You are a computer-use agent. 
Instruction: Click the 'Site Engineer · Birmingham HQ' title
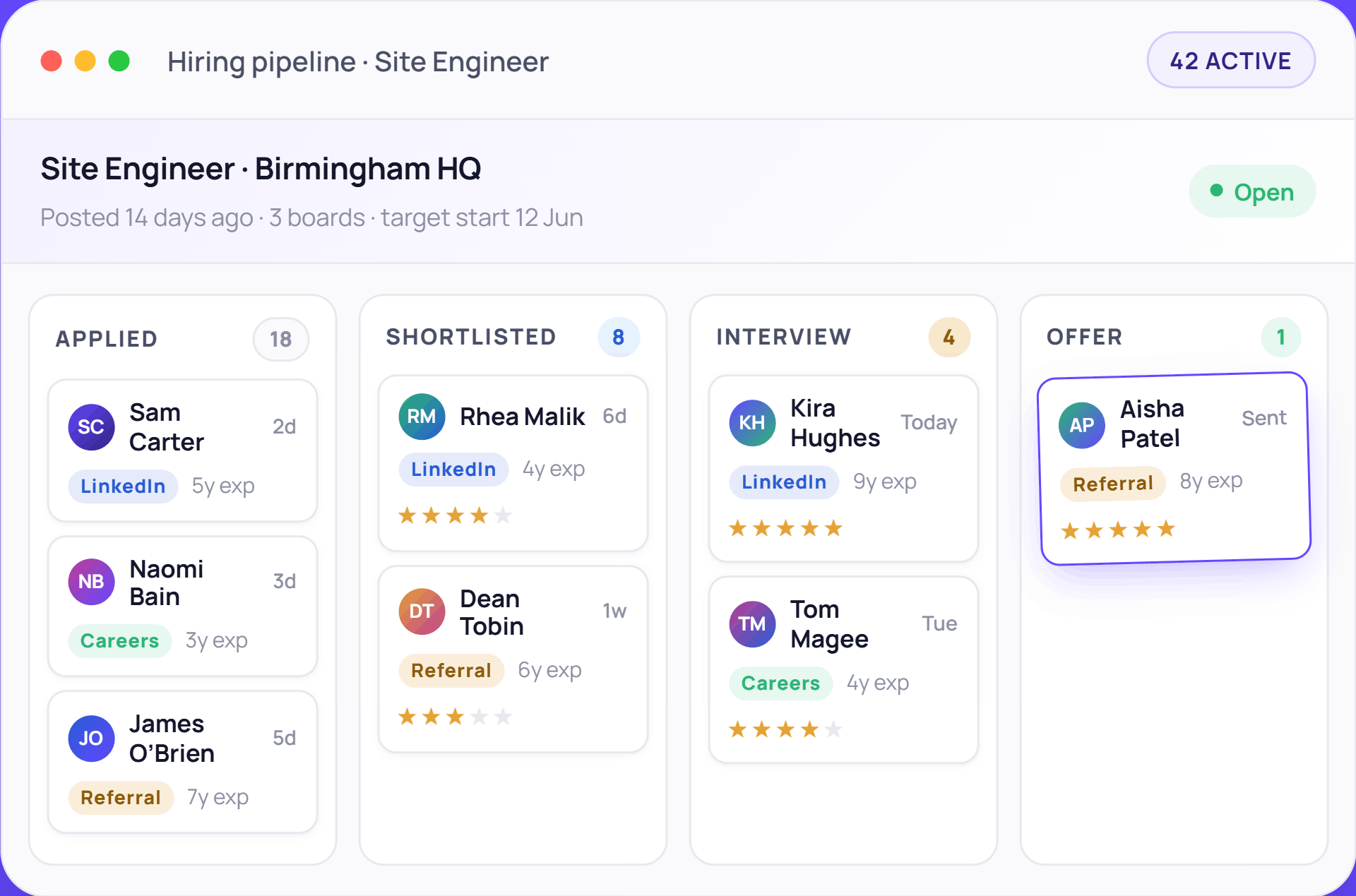pos(261,169)
